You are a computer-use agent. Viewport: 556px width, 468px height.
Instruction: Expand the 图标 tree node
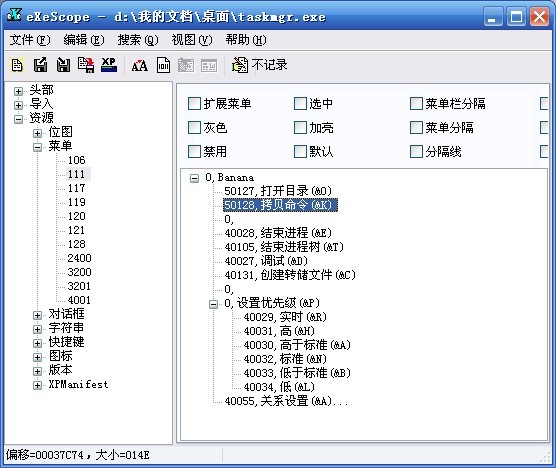coord(37,357)
